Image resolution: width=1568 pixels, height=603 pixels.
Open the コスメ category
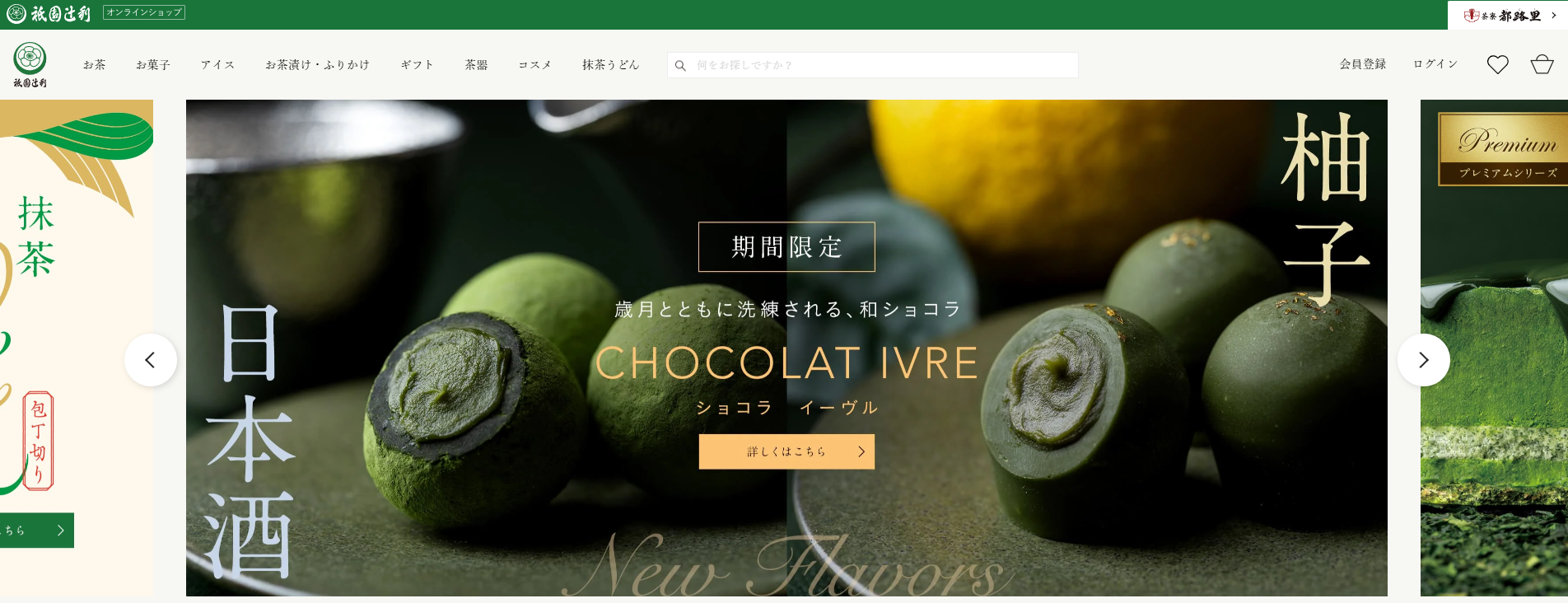point(534,65)
